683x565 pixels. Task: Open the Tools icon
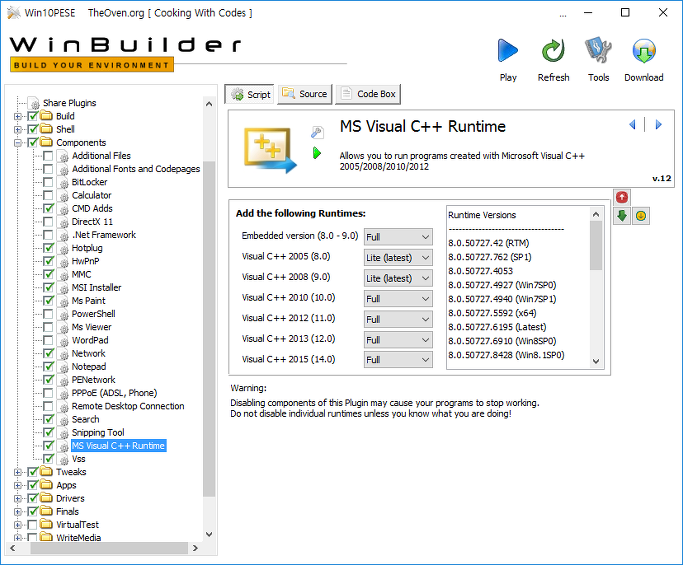pos(598,51)
